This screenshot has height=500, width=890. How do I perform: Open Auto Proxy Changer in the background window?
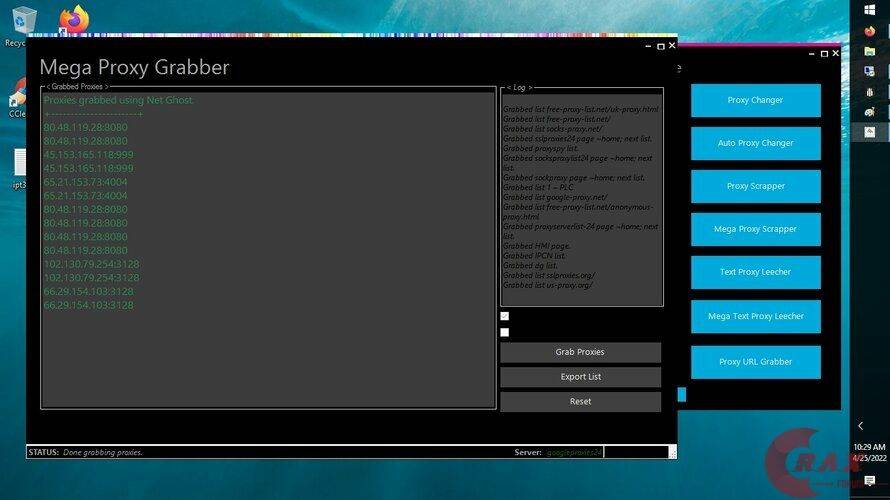click(x=755, y=143)
